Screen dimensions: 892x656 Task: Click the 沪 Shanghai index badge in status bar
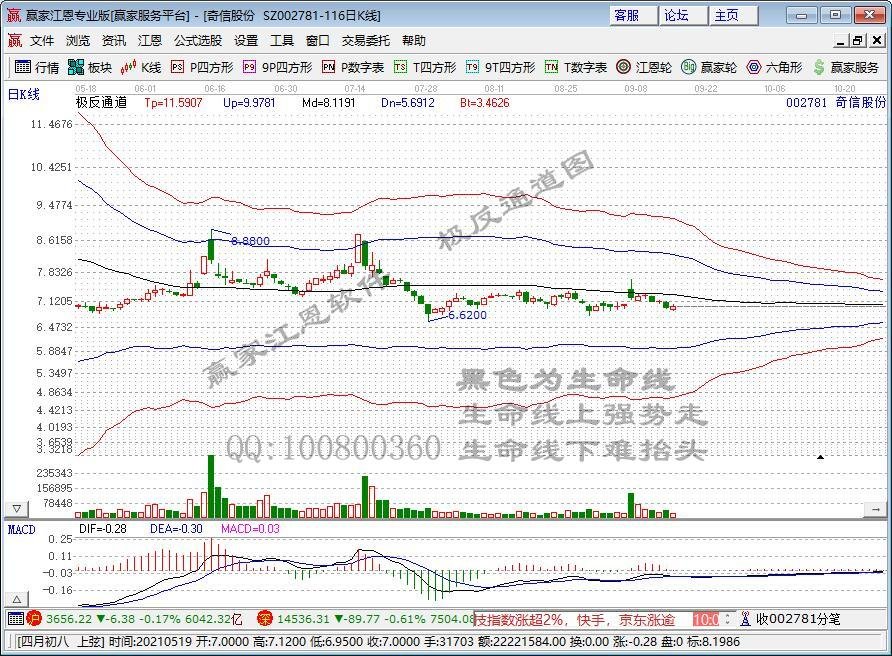pos(34,618)
